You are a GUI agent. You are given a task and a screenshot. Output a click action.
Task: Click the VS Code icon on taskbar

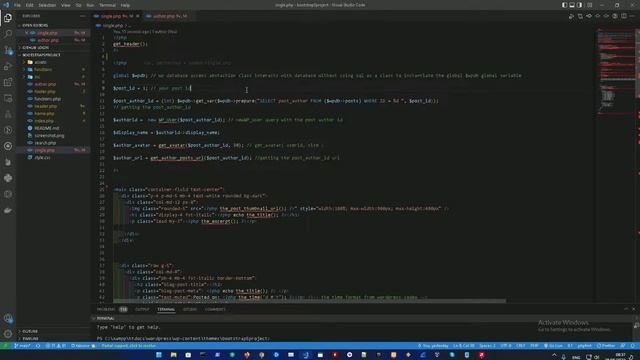[305, 355]
